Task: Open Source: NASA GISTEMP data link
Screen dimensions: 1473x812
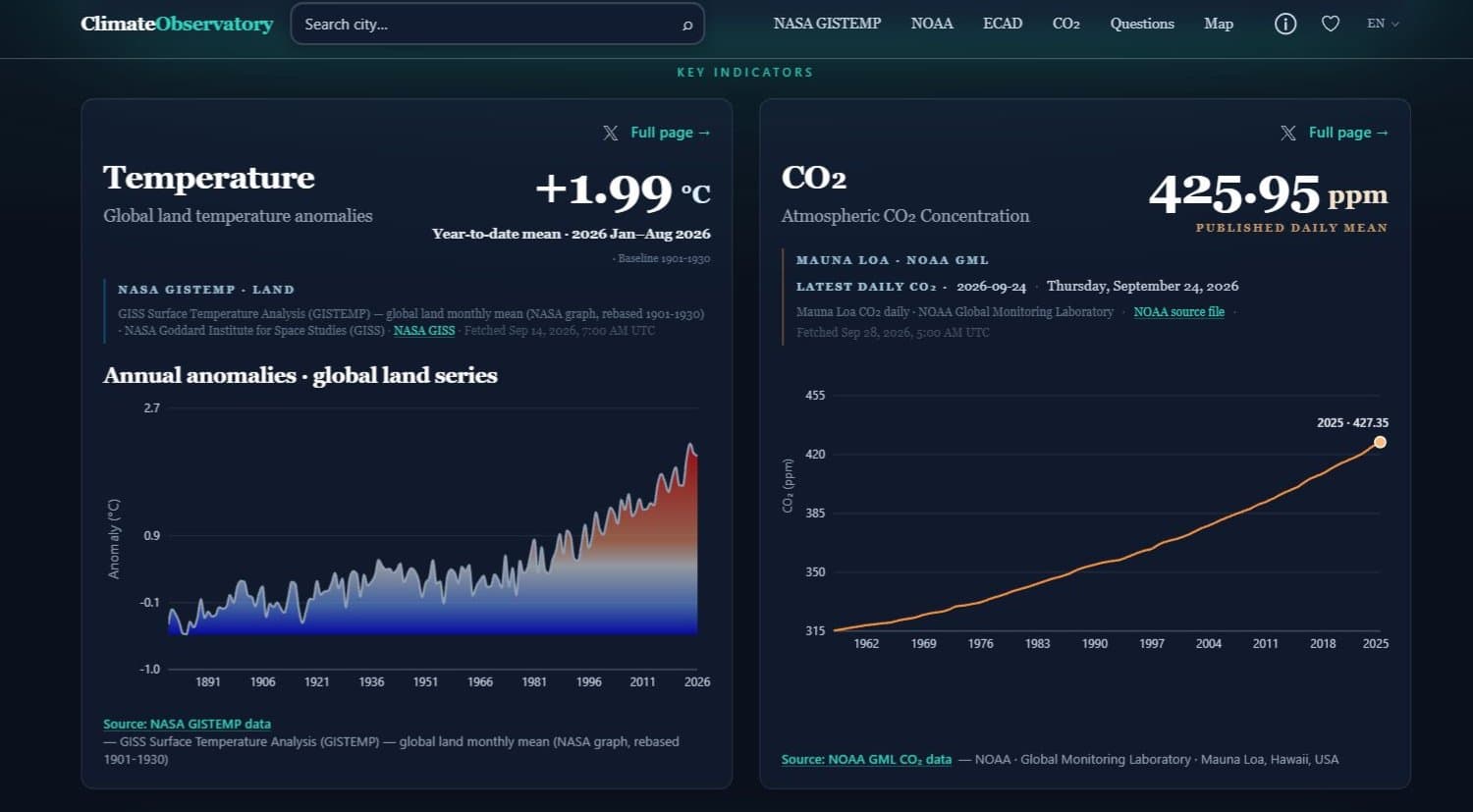Action: click(187, 724)
